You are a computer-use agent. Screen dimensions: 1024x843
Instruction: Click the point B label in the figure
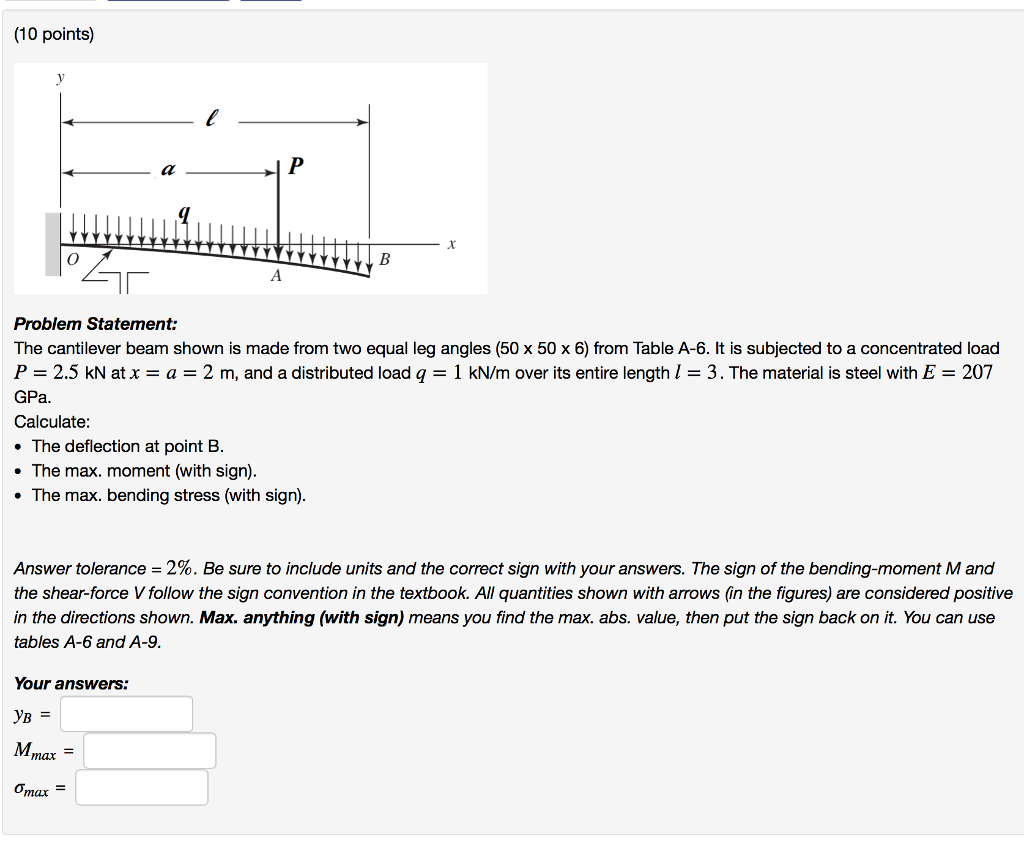(x=383, y=258)
